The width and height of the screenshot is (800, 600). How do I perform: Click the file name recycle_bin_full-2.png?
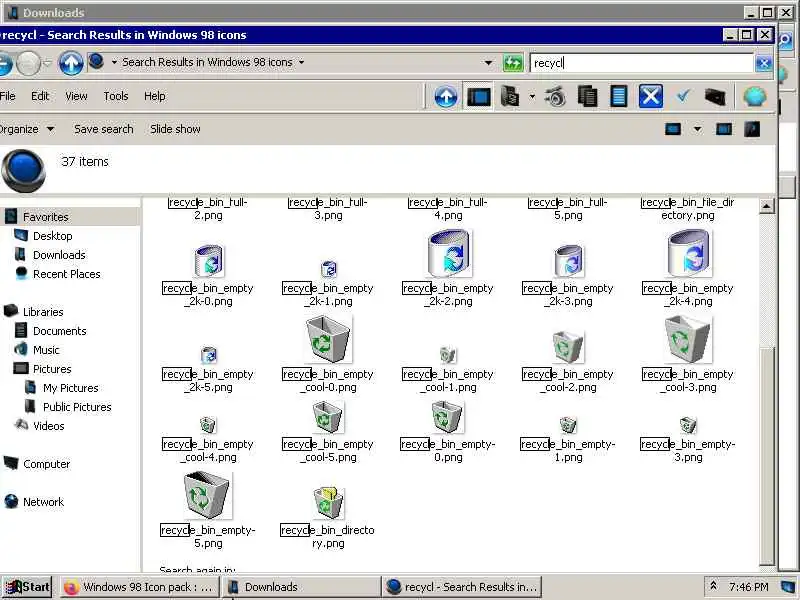[208, 209]
